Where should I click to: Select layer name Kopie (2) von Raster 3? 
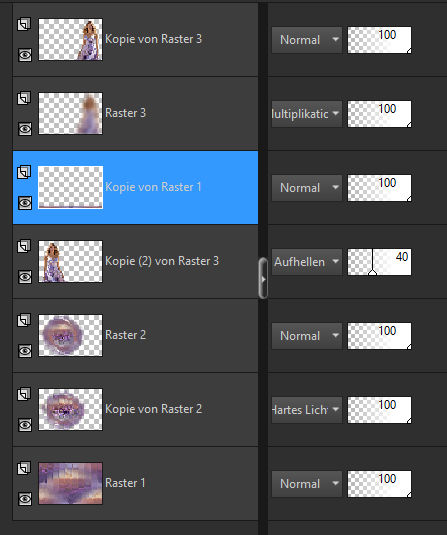point(162,261)
